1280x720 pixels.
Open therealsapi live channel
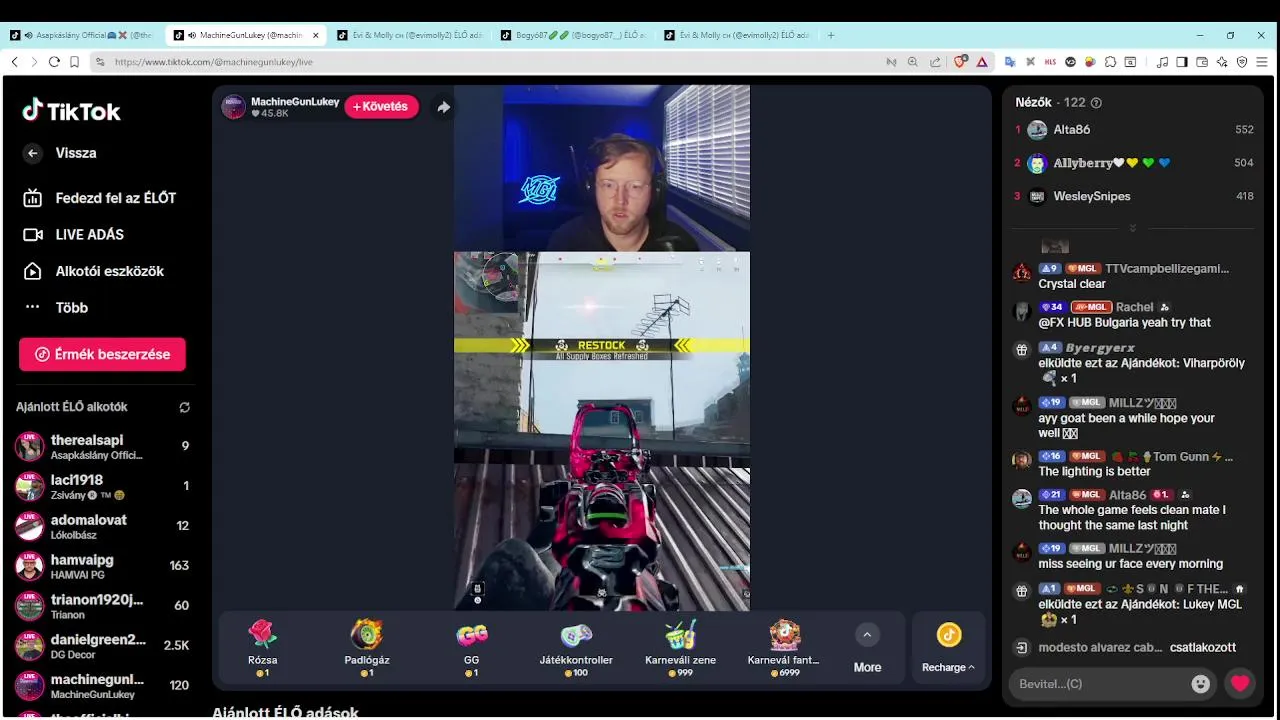102,446
